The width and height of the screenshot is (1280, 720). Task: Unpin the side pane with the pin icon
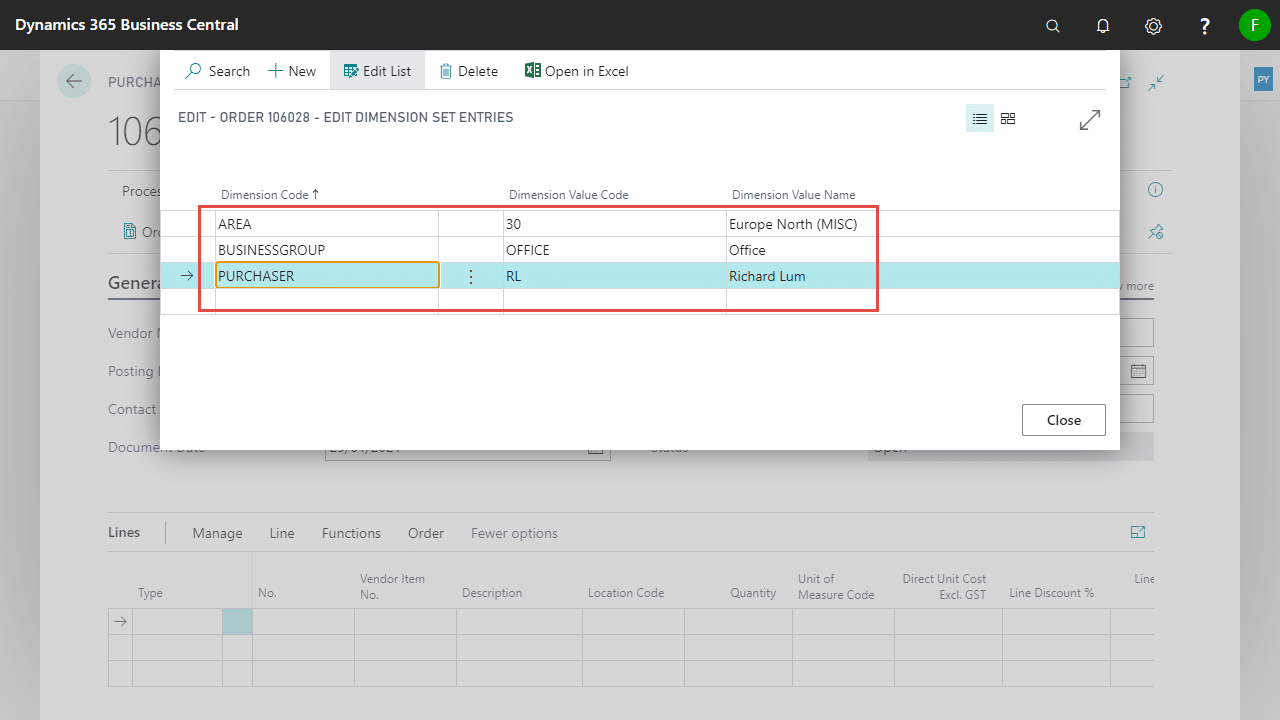coord(1155,232)
